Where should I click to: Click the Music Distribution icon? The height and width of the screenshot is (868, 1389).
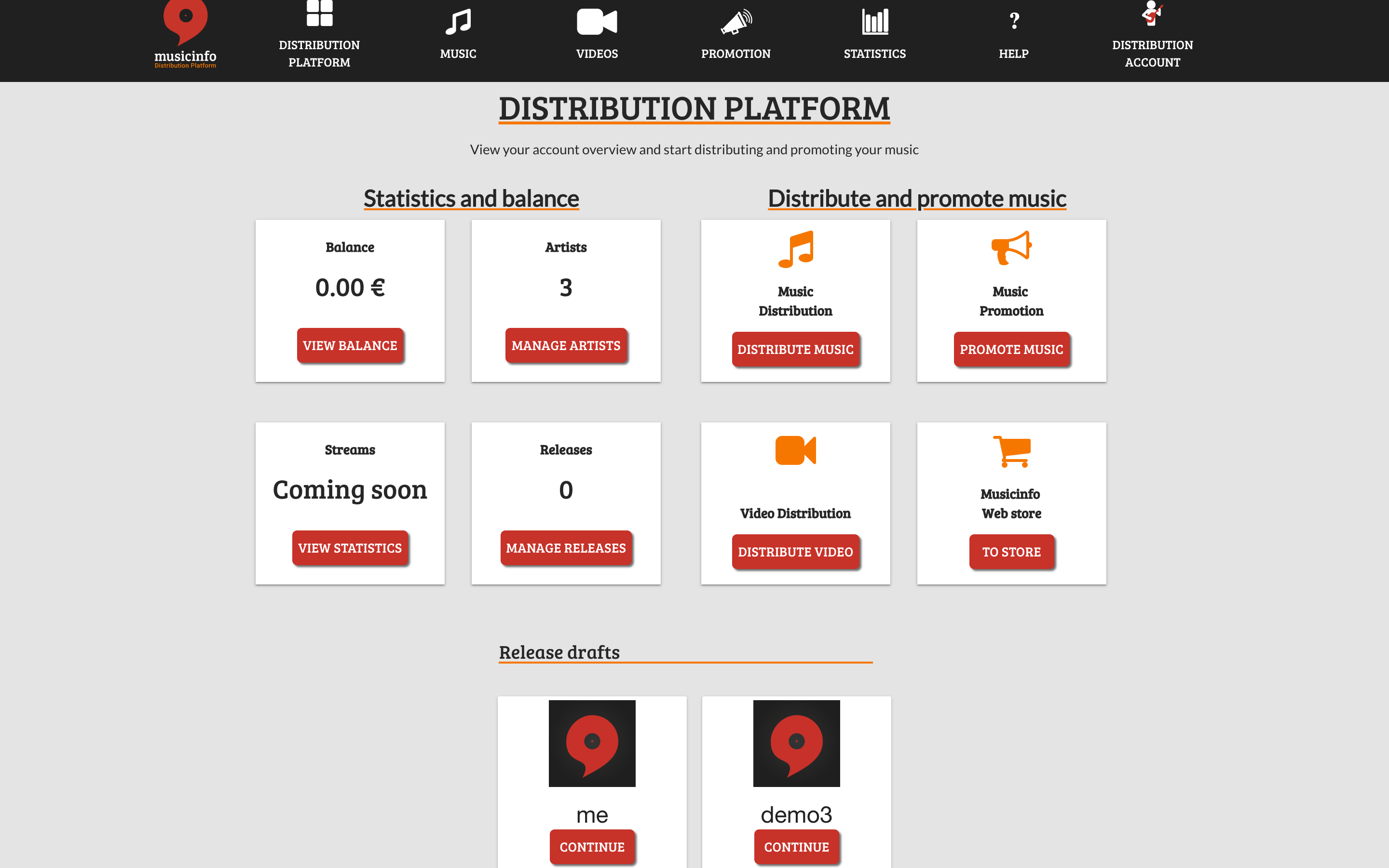pyautogui.click(x=795, y=248)
